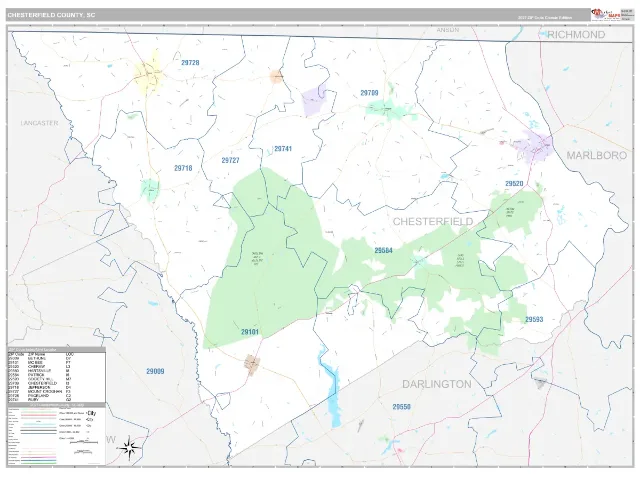Select the ZIP code 29101 label
The height and width of the screenshot is (480, 640).
tap(249, 332)
